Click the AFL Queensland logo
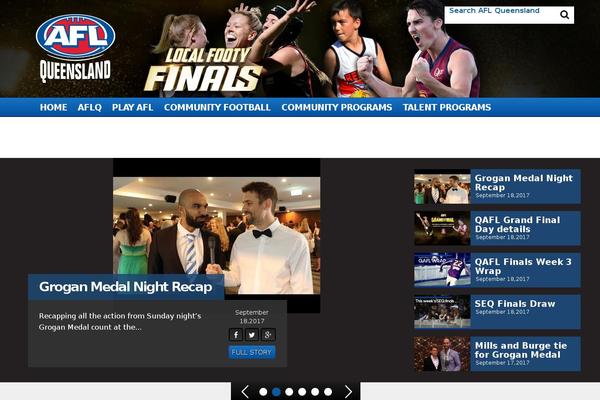Viewport: 600px width, 400px height. point(75,49)
